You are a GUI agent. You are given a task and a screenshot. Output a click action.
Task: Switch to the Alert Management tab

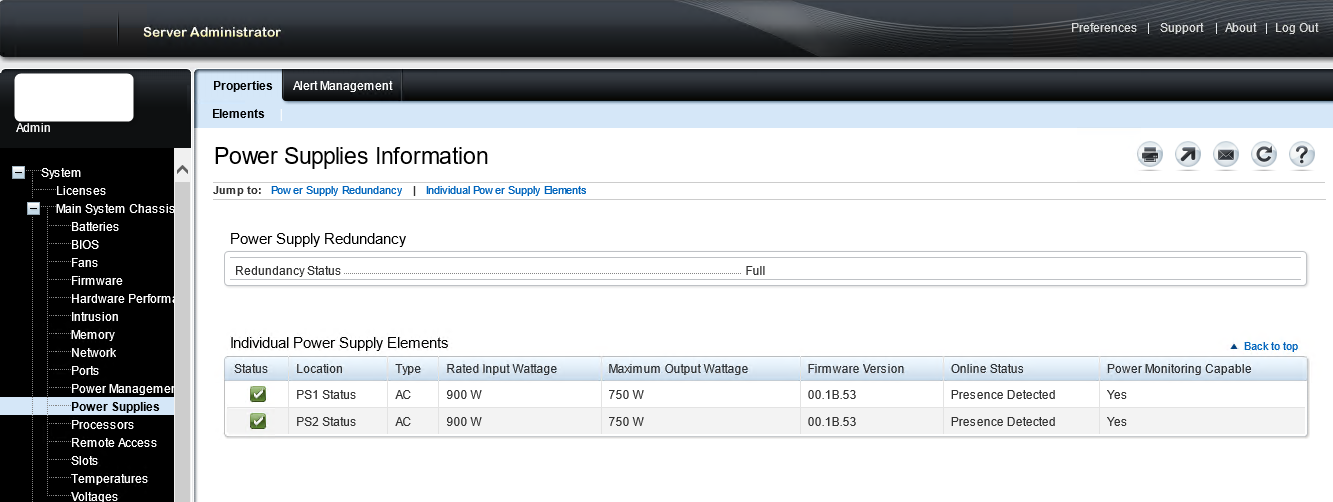click(x=342, y=86)
